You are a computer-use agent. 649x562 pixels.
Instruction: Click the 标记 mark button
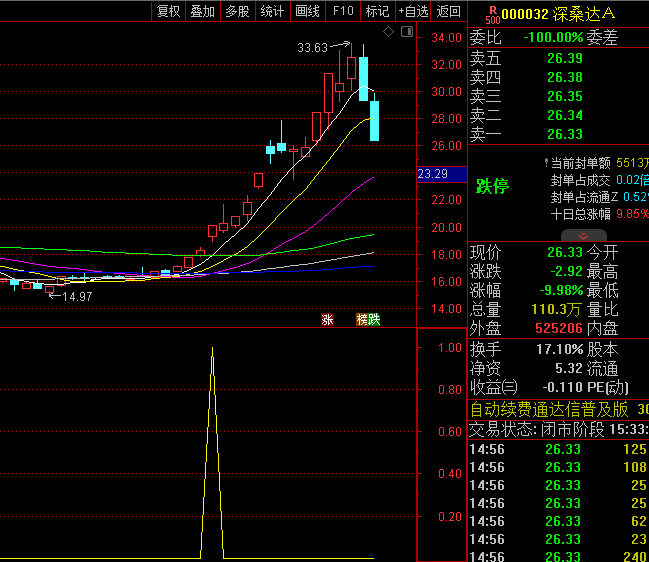tap(377, 11)
